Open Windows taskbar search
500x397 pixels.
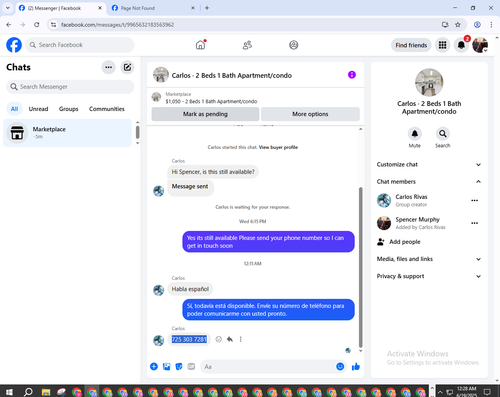coord(28,392)
